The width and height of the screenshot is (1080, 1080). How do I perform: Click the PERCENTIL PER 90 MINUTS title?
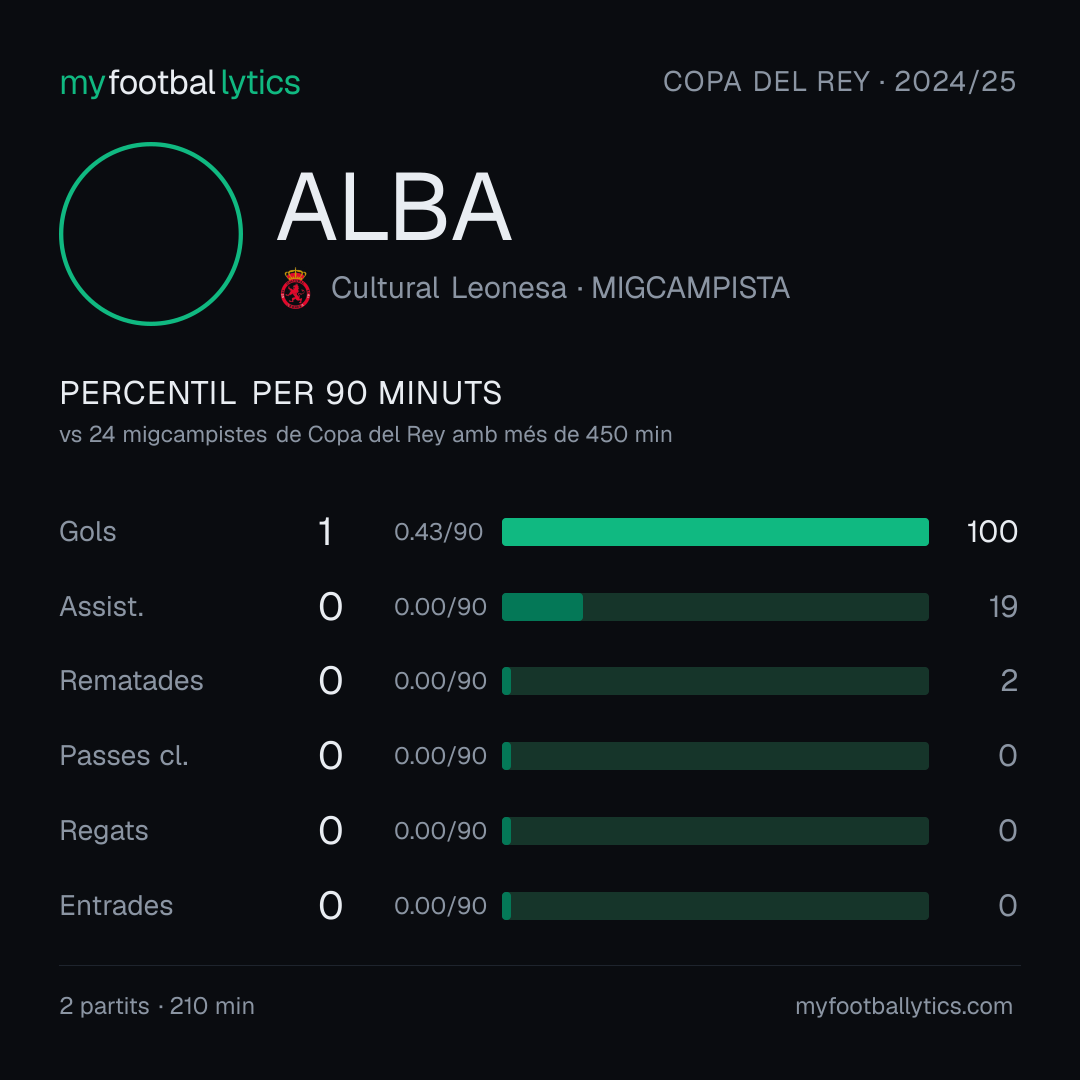tap(280, 393)
